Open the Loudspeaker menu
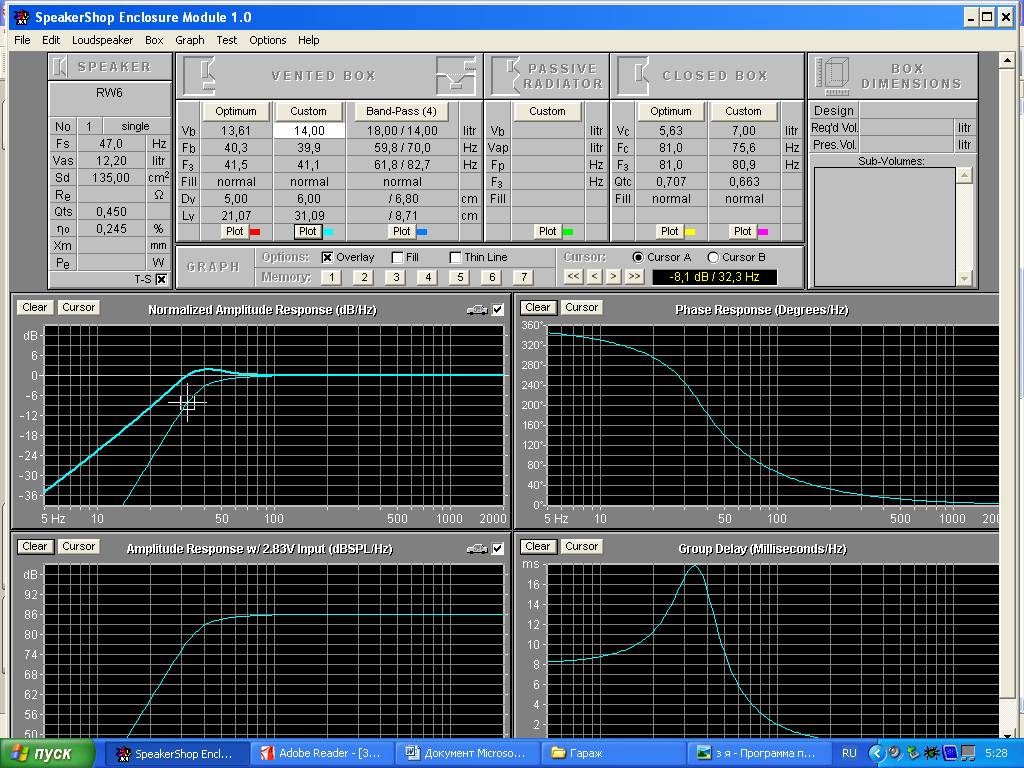 coord(102,40)
